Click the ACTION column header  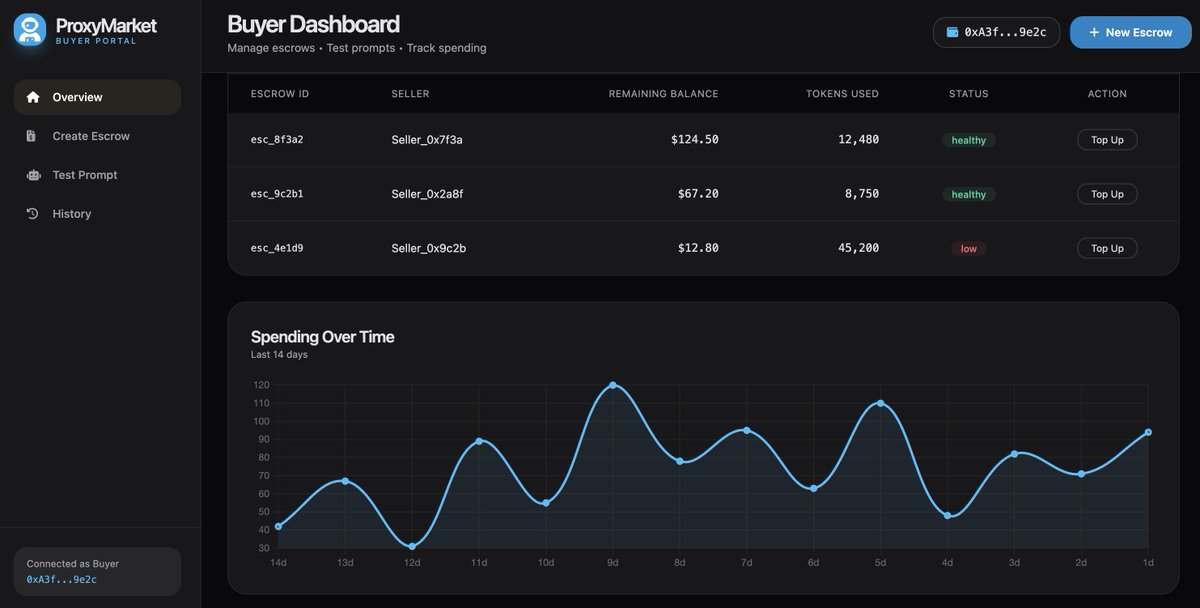(x=1107, y=94)
